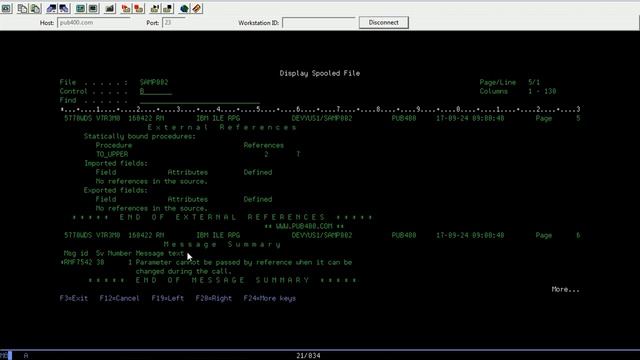The width and height of the screenshot is (640, 360).
Task: Click the Message Summary heading
Action: click(222, 244)
